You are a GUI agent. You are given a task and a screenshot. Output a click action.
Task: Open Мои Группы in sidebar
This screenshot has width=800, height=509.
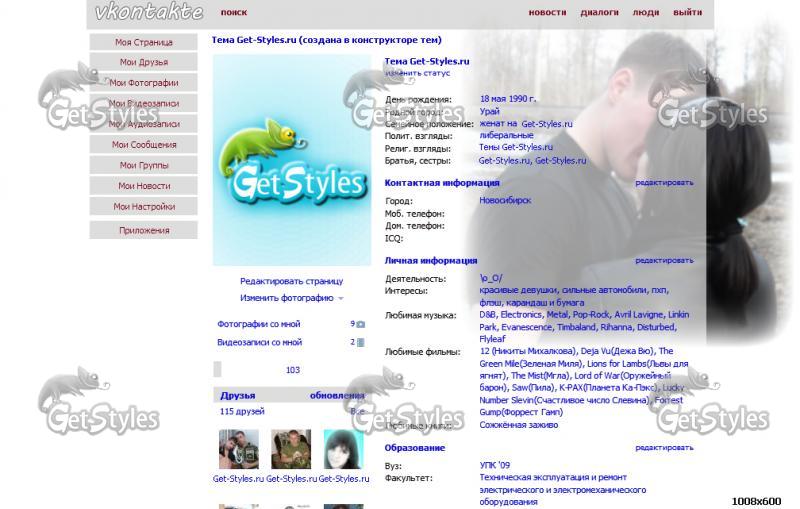click(143, 165)
